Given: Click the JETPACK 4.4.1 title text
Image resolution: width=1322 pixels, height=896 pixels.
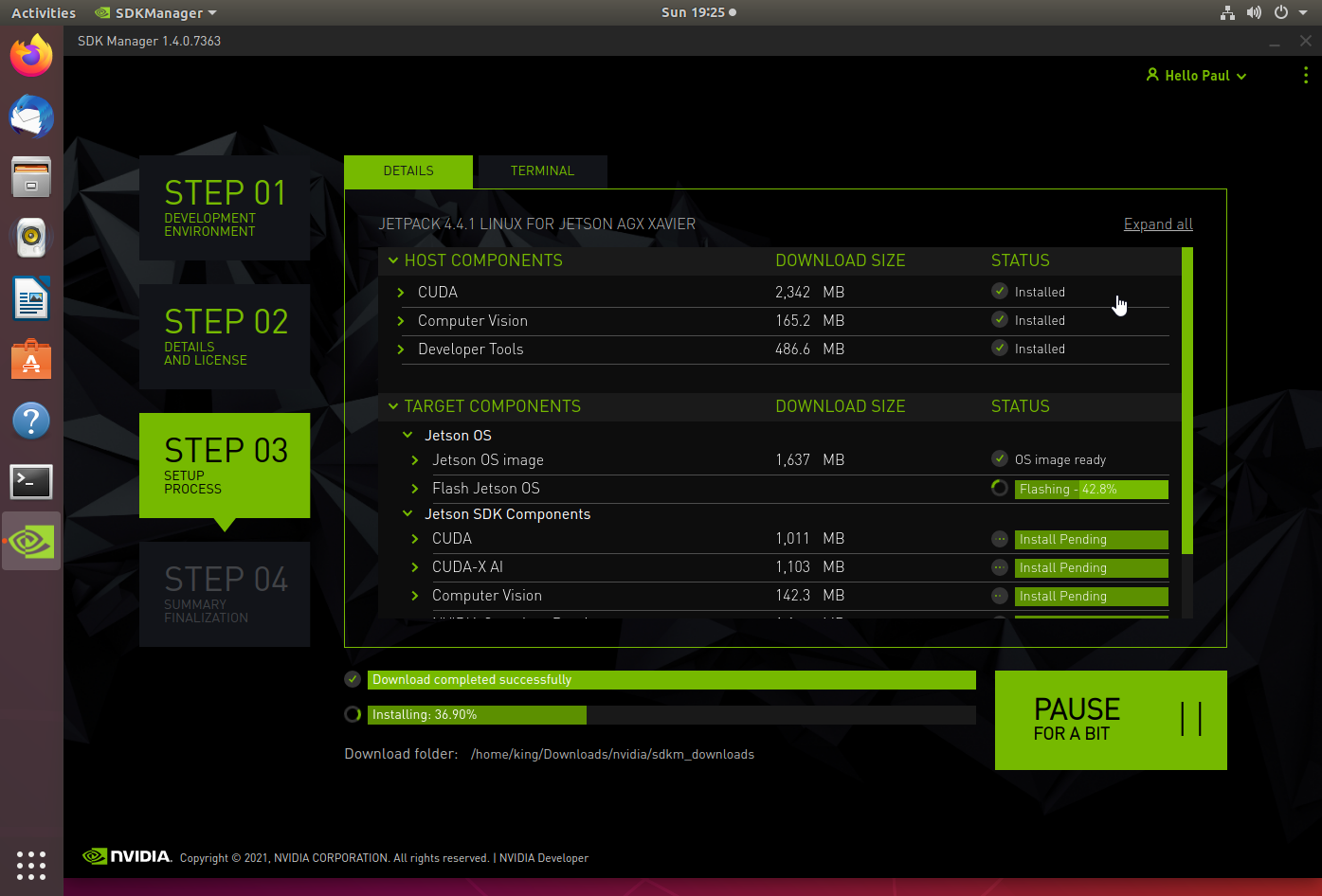Looking at the screenshot, I should pyautogui.click(x=537, y=224).
